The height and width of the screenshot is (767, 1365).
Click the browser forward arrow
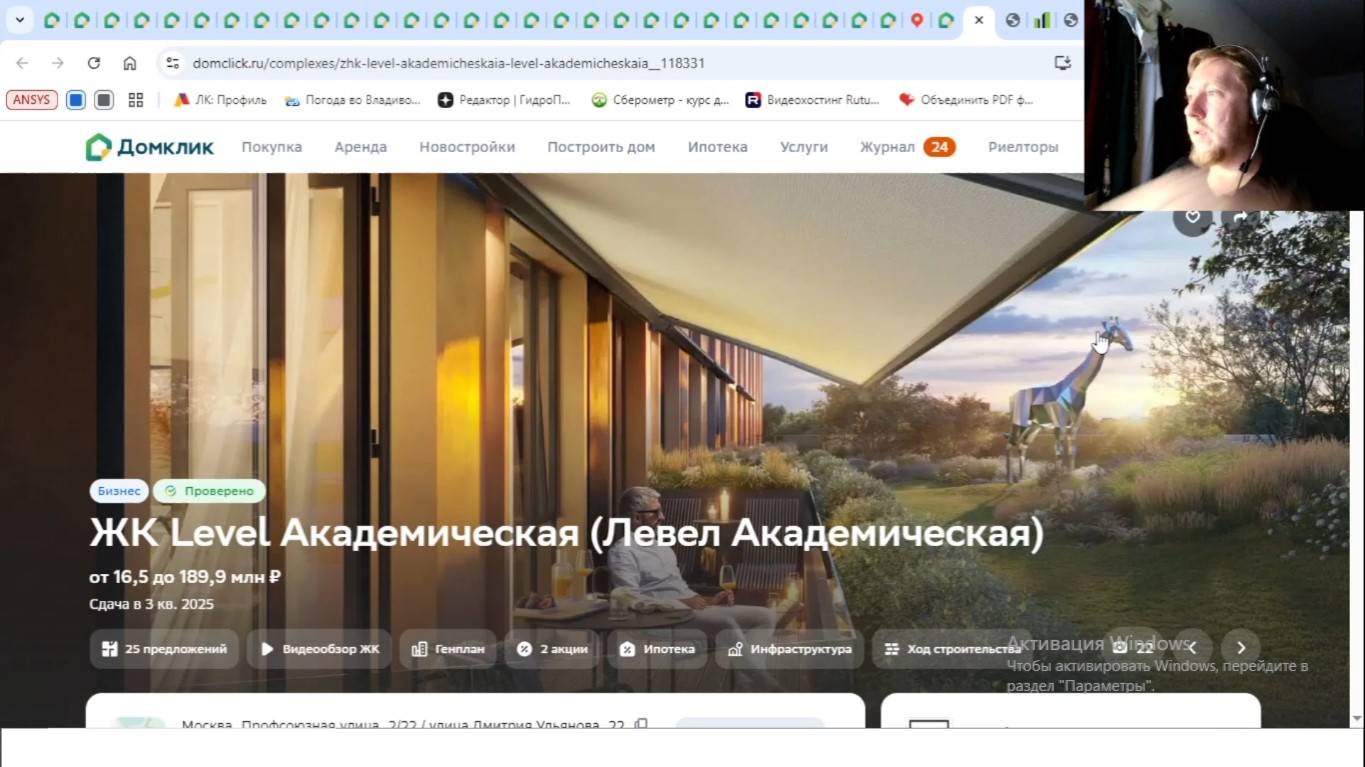click(58, 63)
